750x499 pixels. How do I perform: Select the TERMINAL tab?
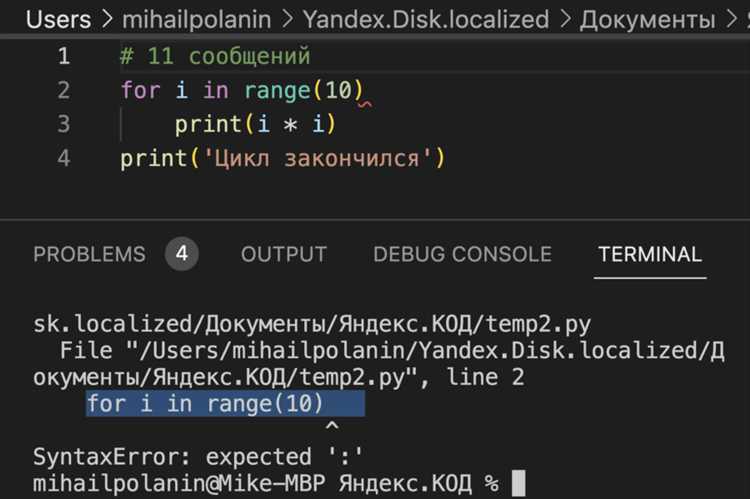650,254
